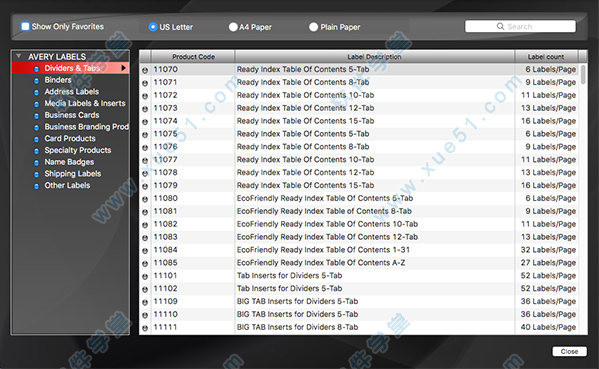Select product code 11081 row
Image resolution: width=599 pixels, height=369 pixels.
click(359, 211)
